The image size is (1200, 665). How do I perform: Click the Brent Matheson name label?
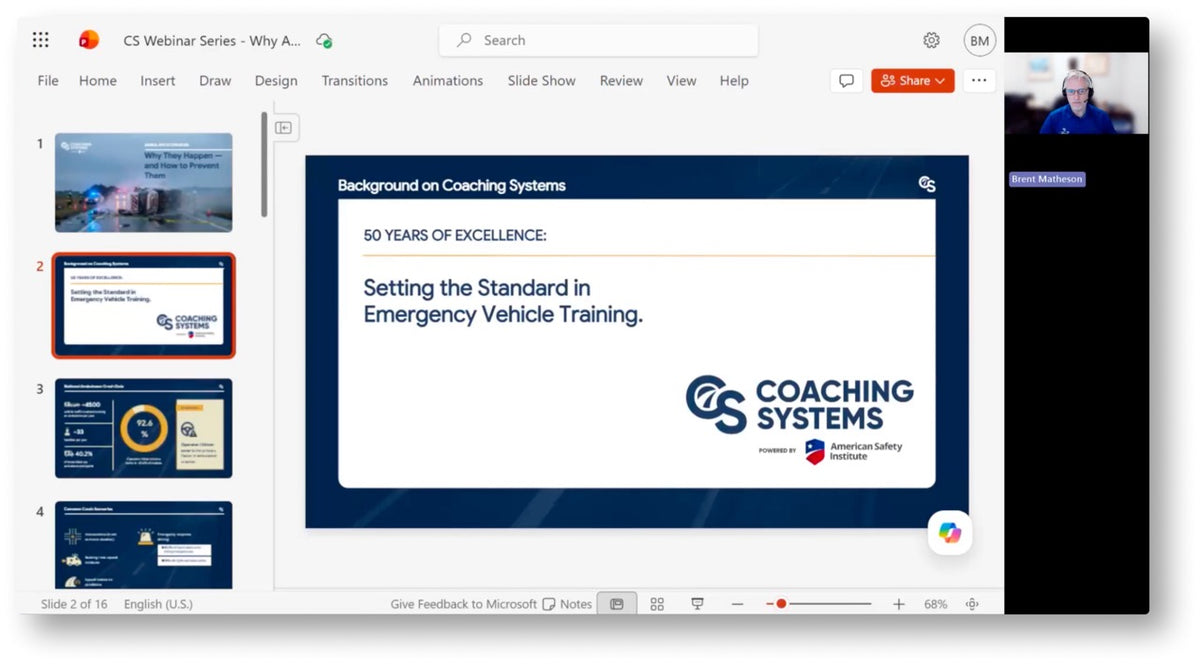tap(1047, 179)
